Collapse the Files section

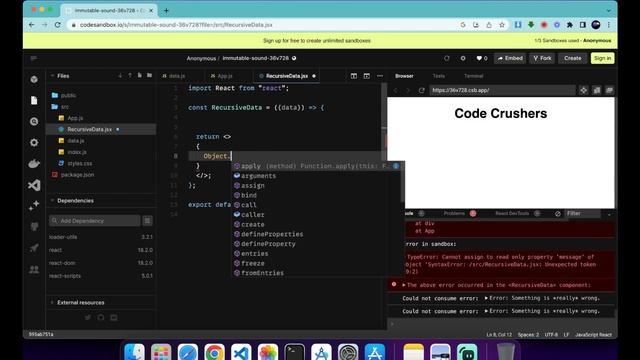pos(52,76)
